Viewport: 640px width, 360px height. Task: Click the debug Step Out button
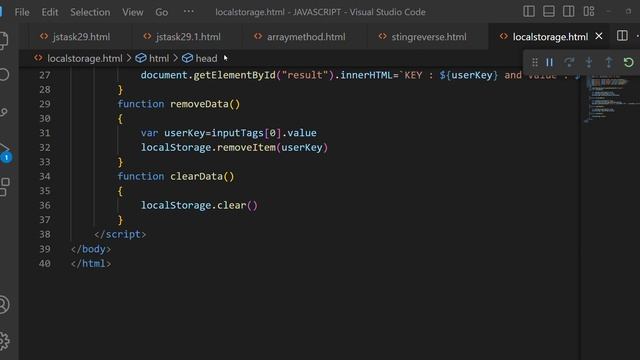click(x=609, y=62)
